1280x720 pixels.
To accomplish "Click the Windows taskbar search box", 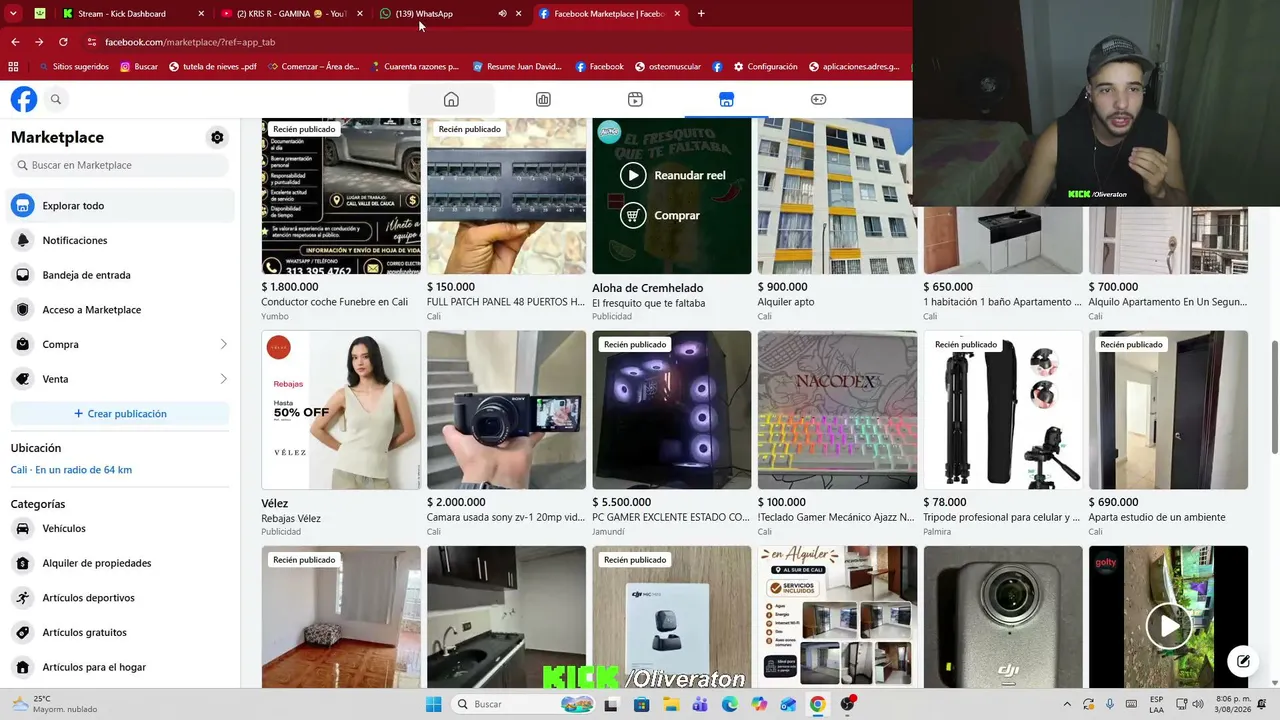I will (521, 704).
